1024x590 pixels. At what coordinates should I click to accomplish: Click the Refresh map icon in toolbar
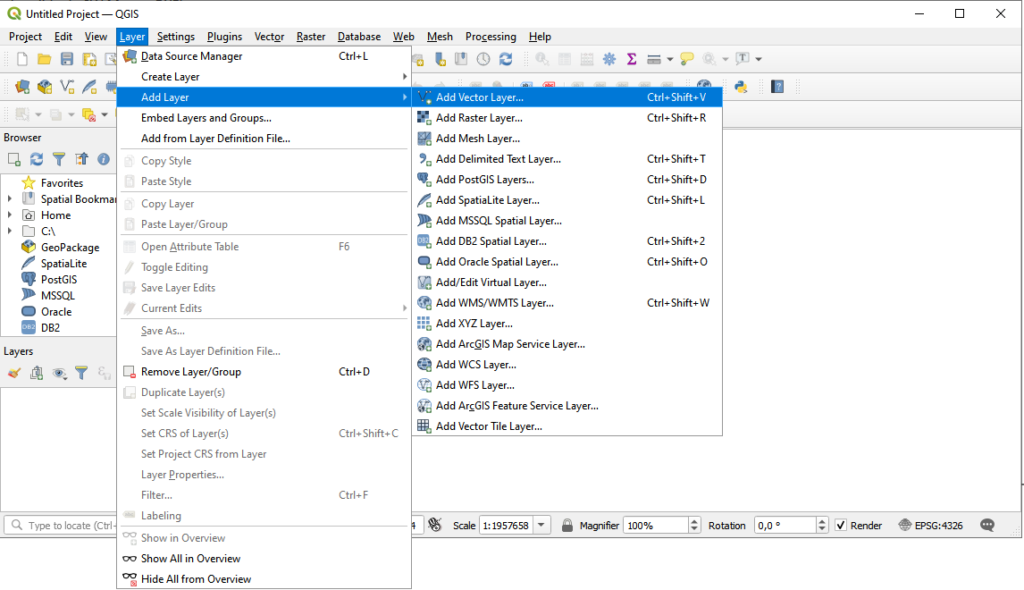(505, 59)
